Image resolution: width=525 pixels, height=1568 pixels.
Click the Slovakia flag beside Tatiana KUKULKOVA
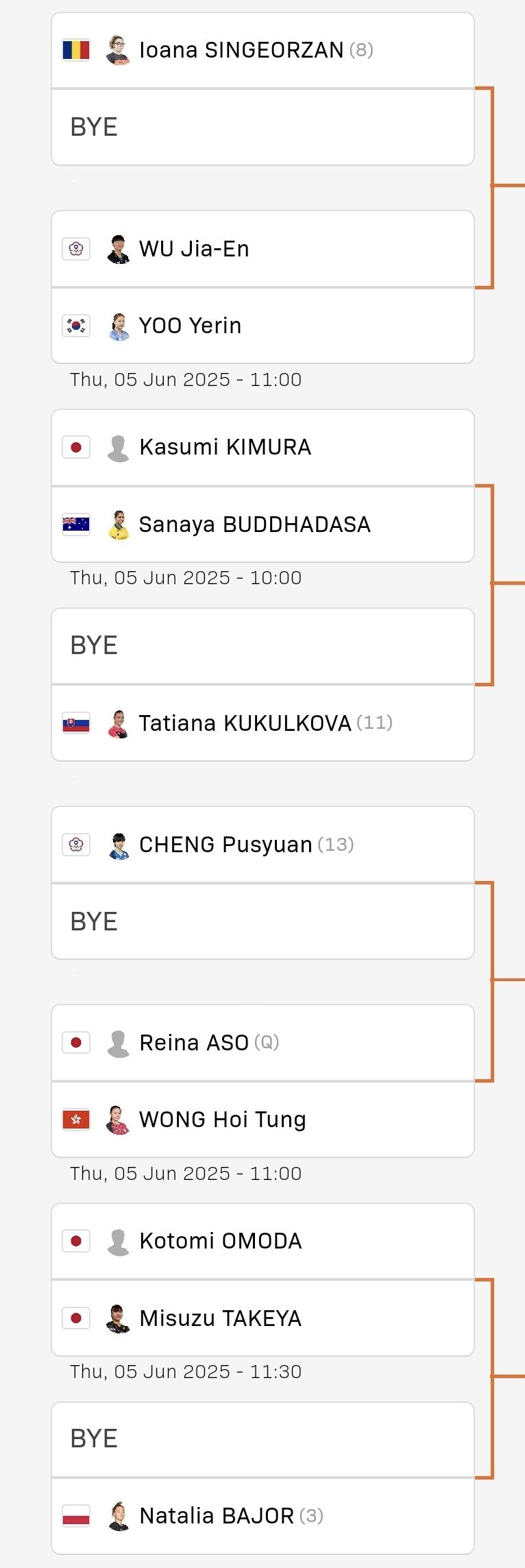pos(76,723)
